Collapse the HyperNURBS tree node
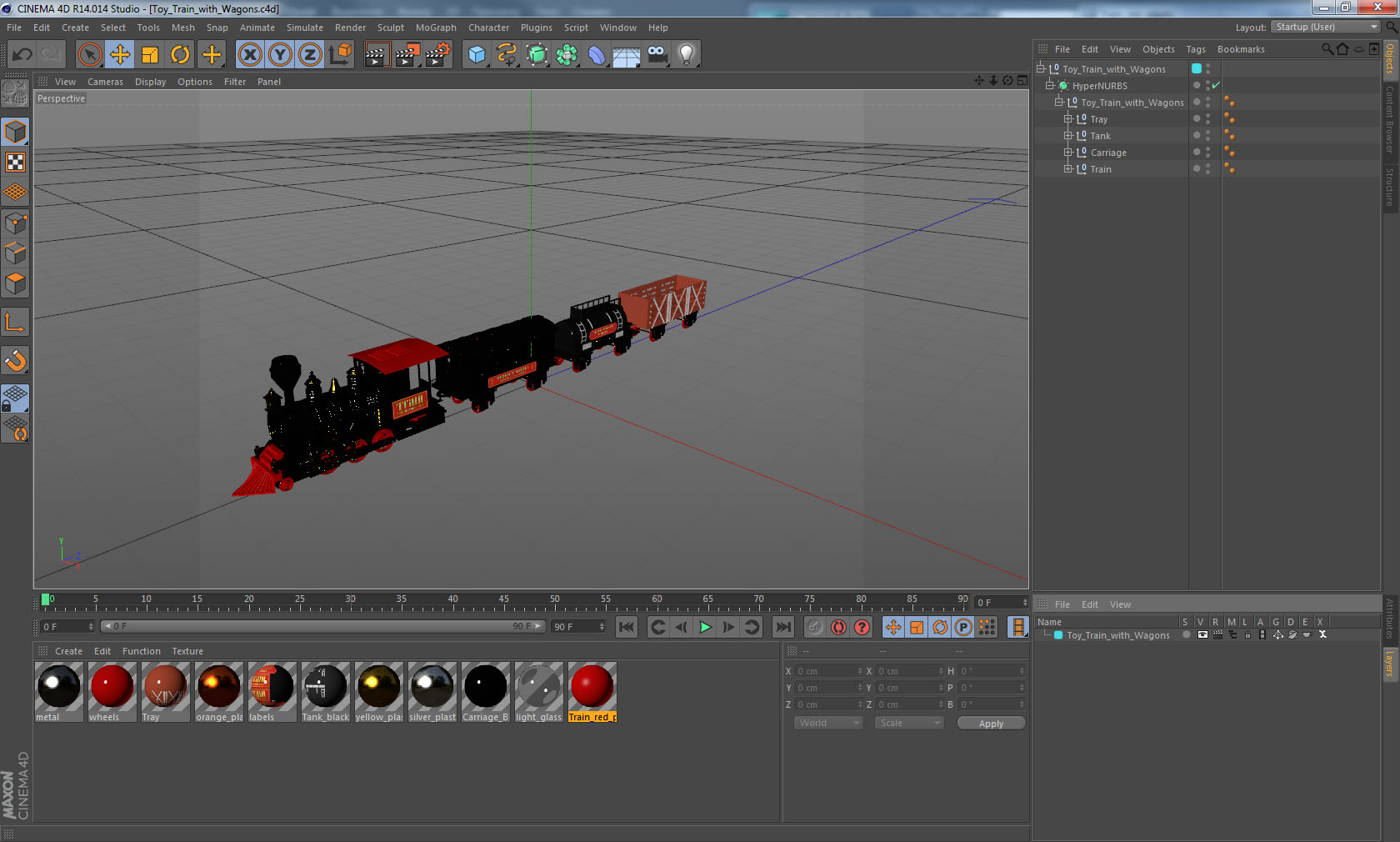 point(1050,85)
